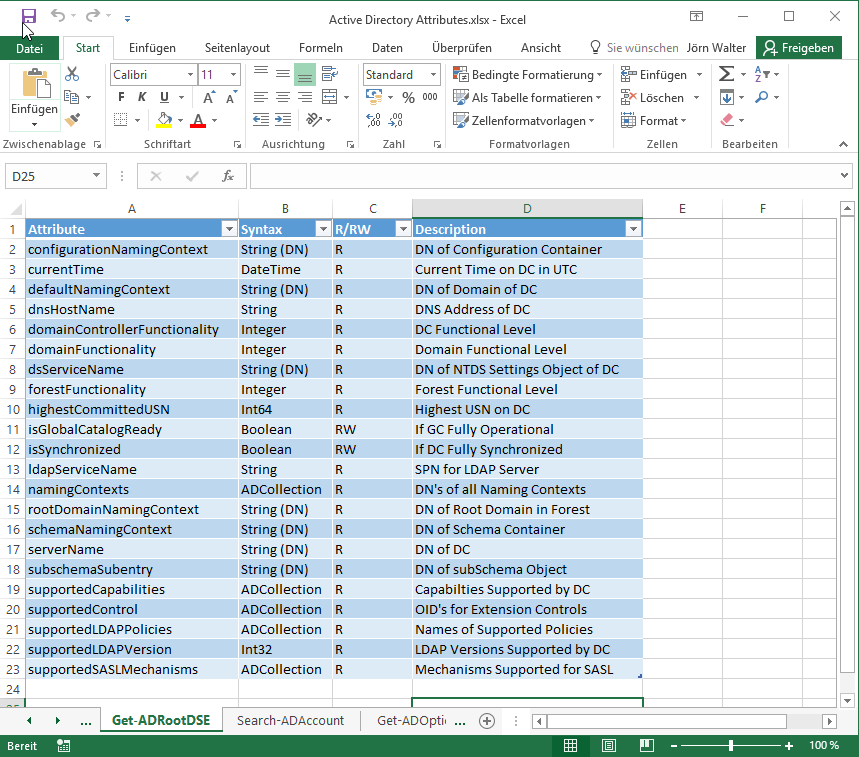Expand the Standard number format dropdown
This screenshot has width=859, height=757.
433,75
